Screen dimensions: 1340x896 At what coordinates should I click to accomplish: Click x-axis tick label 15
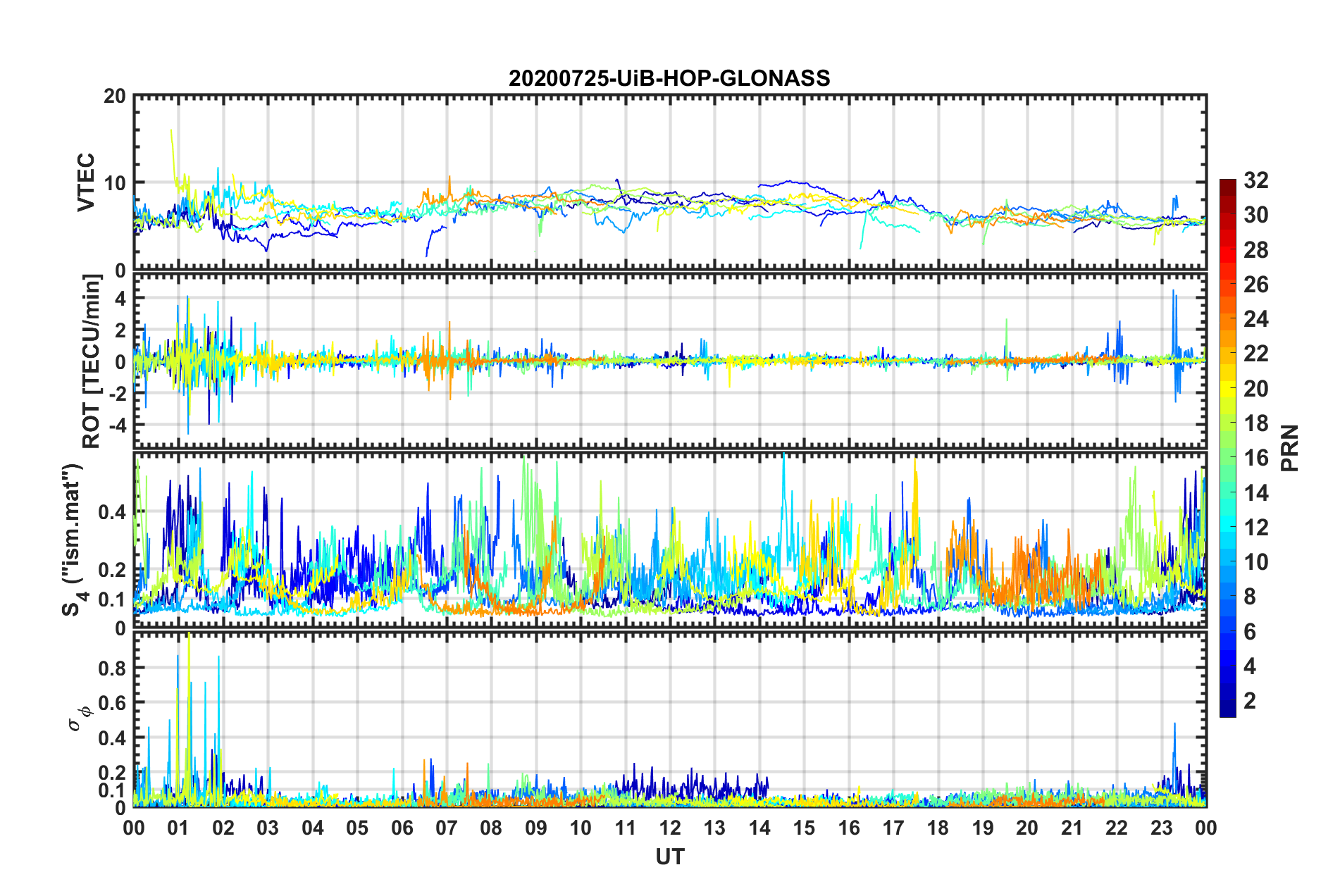[x=804, y=828]
